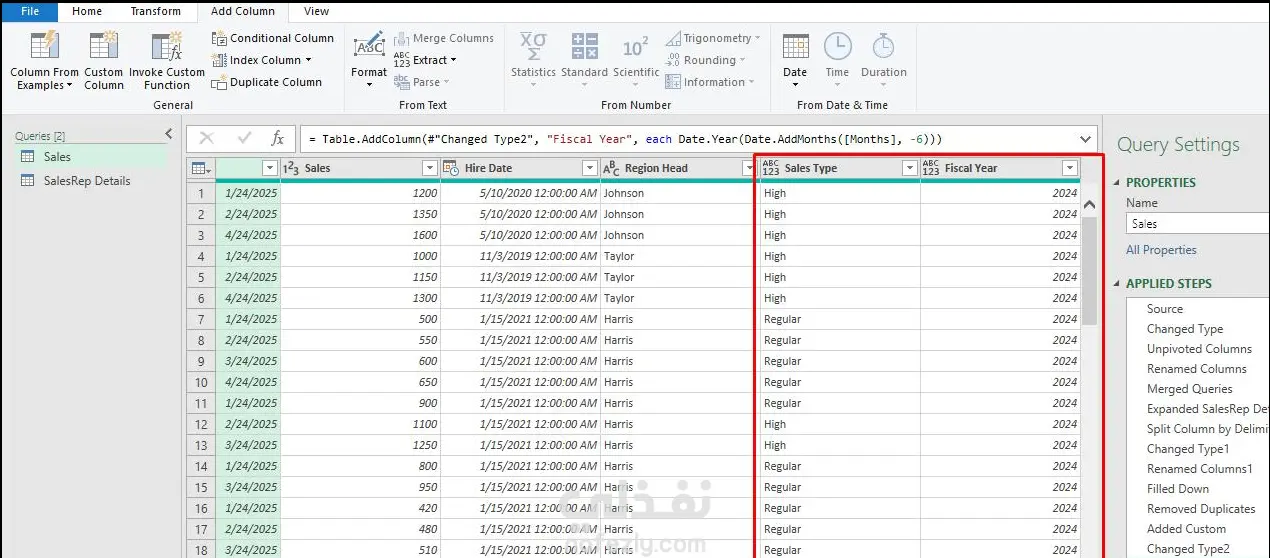Duplicate the selected column
This screenshot has width=1270, height=558.
point(267,82)
